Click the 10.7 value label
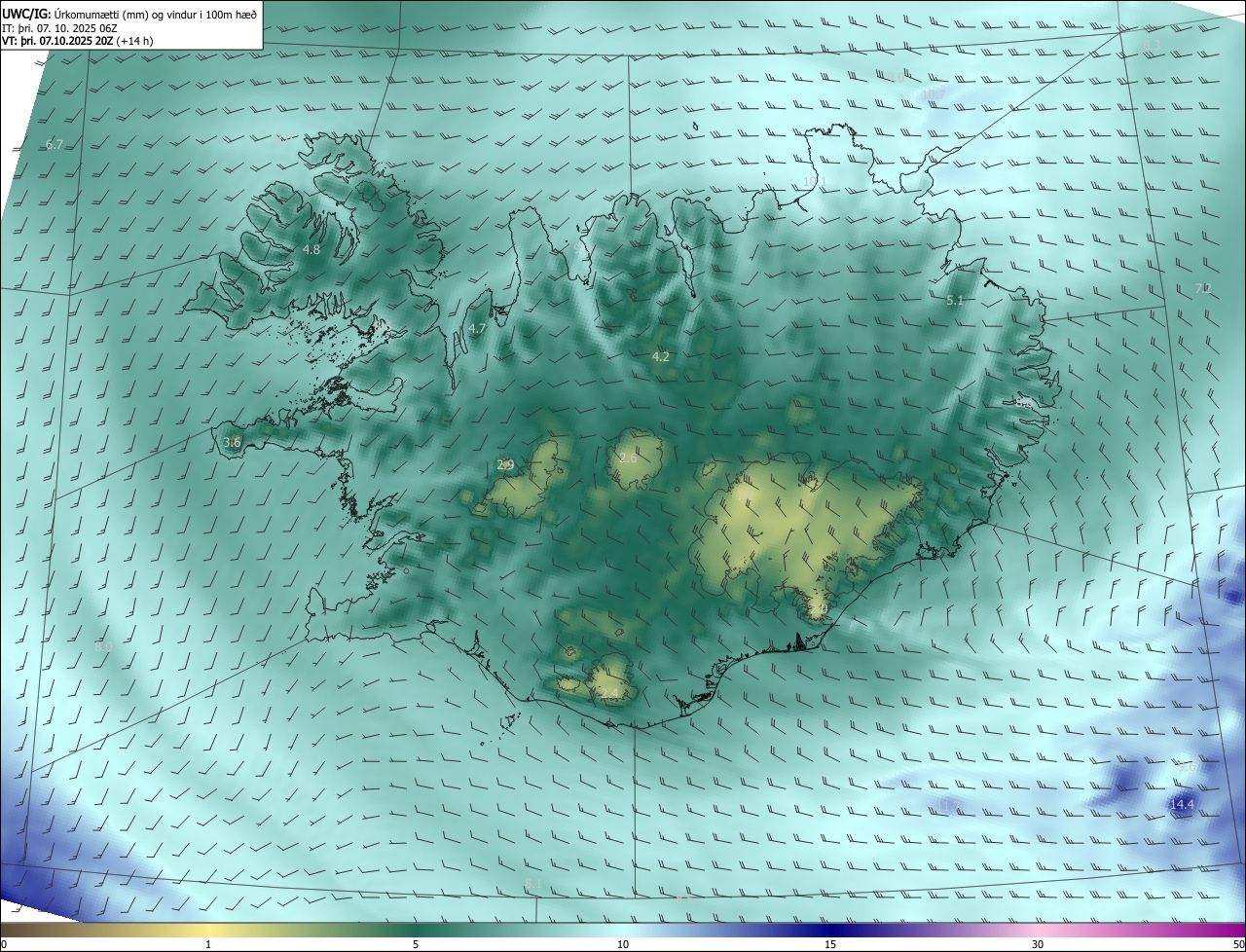The width and height of the screenshot is (1246, 952). click(933, 94)
